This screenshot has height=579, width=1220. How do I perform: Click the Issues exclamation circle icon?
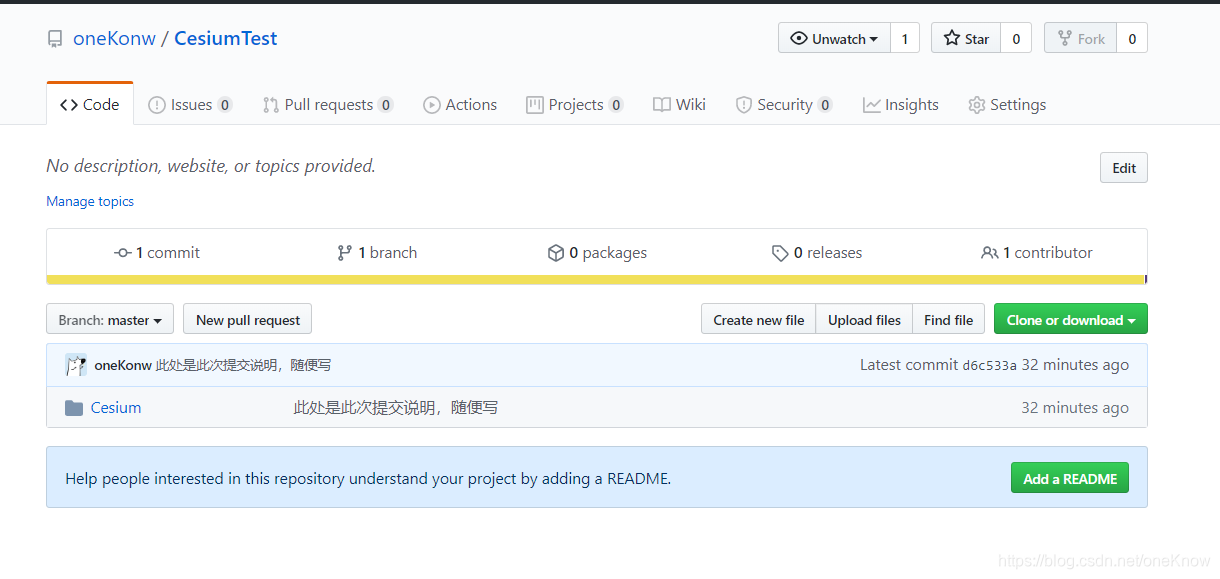point(157,105)
